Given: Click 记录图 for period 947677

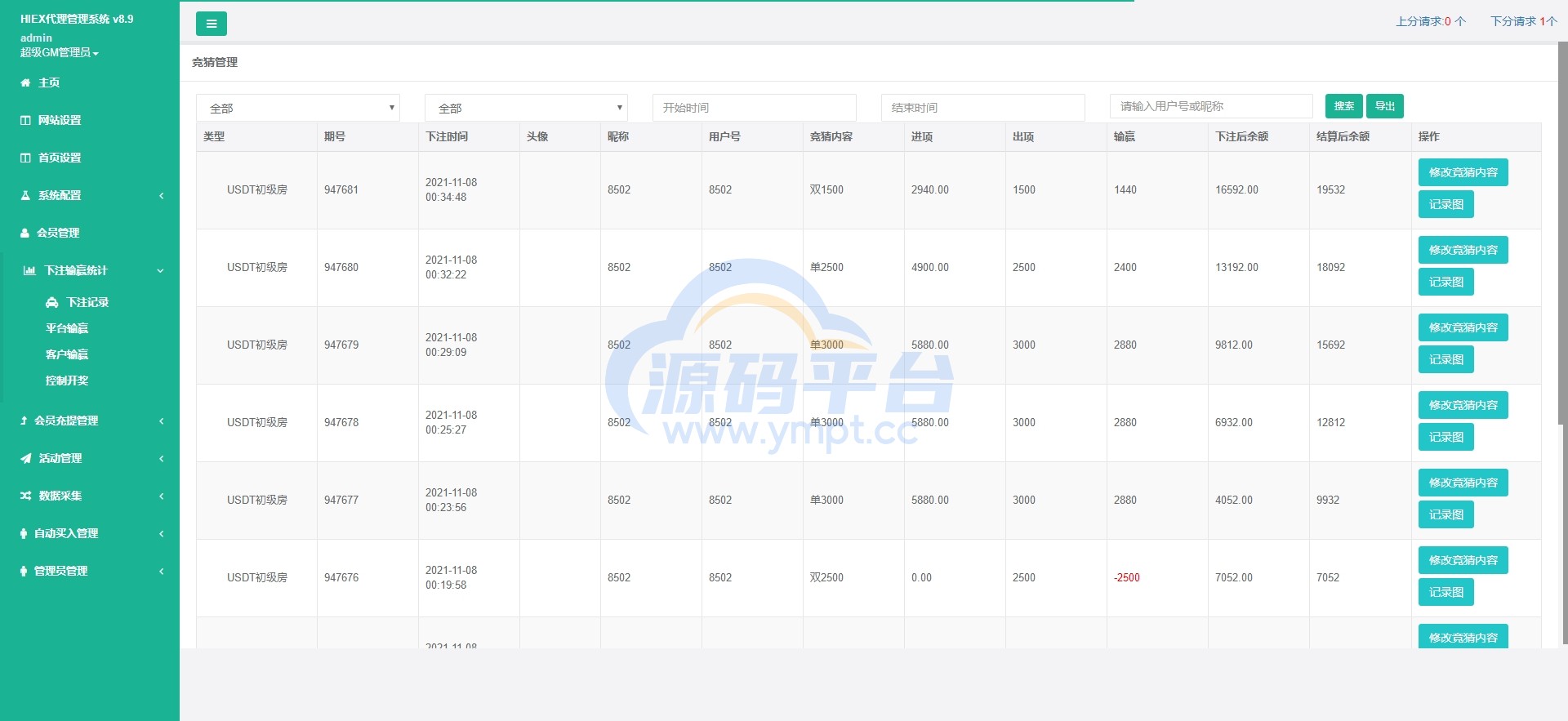Looking at the screenshot, I should click(x=1445, y=514).
